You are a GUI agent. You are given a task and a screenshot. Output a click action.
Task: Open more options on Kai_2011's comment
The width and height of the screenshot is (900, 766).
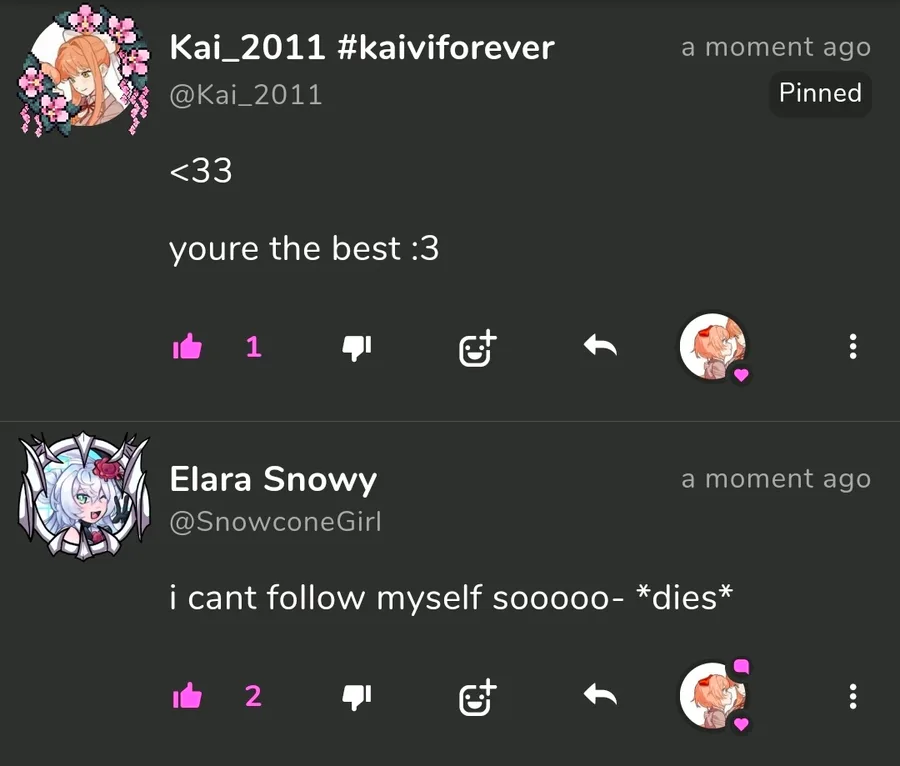coord(853,347)
